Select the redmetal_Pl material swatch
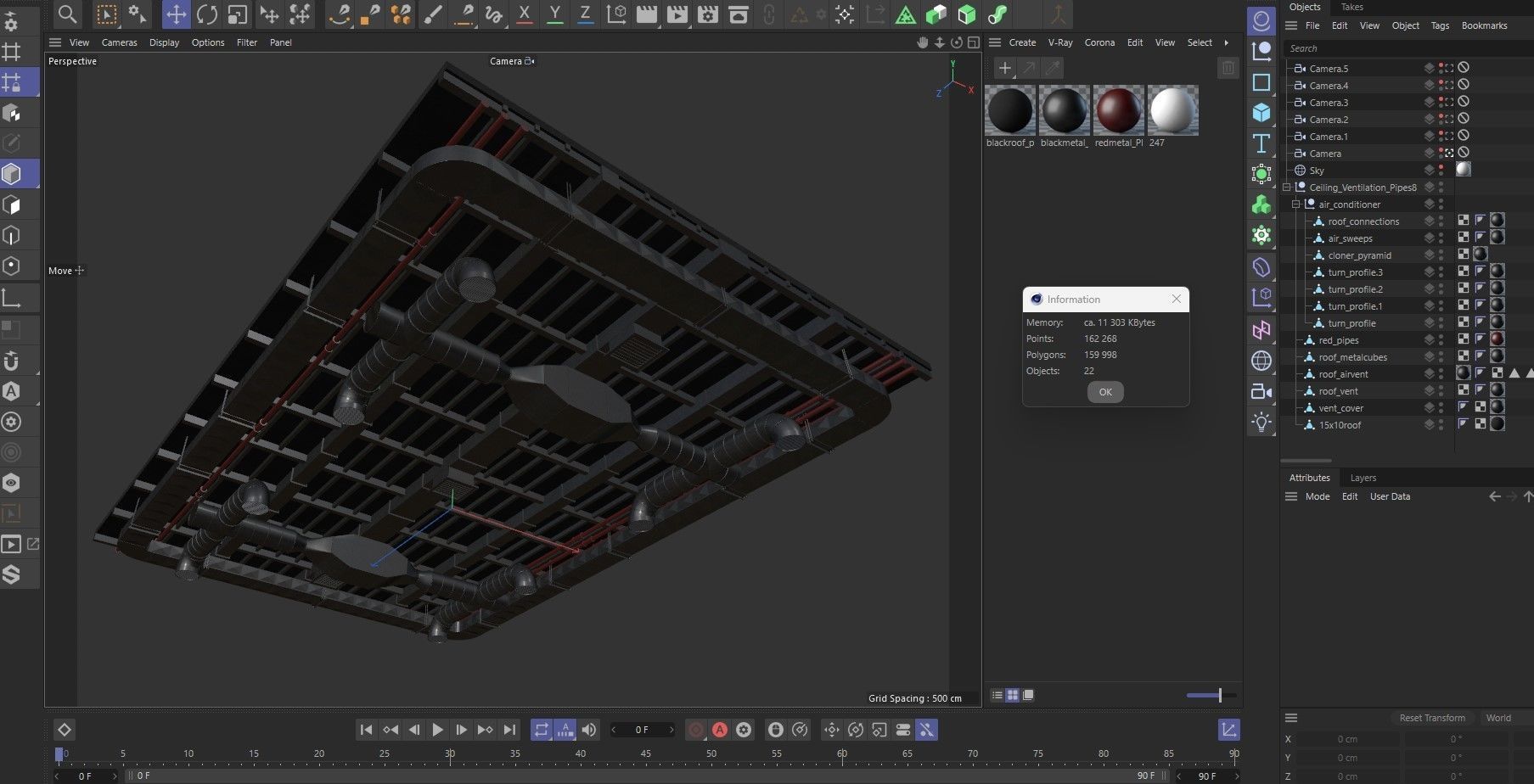This screenshot has width=1534, height=784. coord(1119,109)
